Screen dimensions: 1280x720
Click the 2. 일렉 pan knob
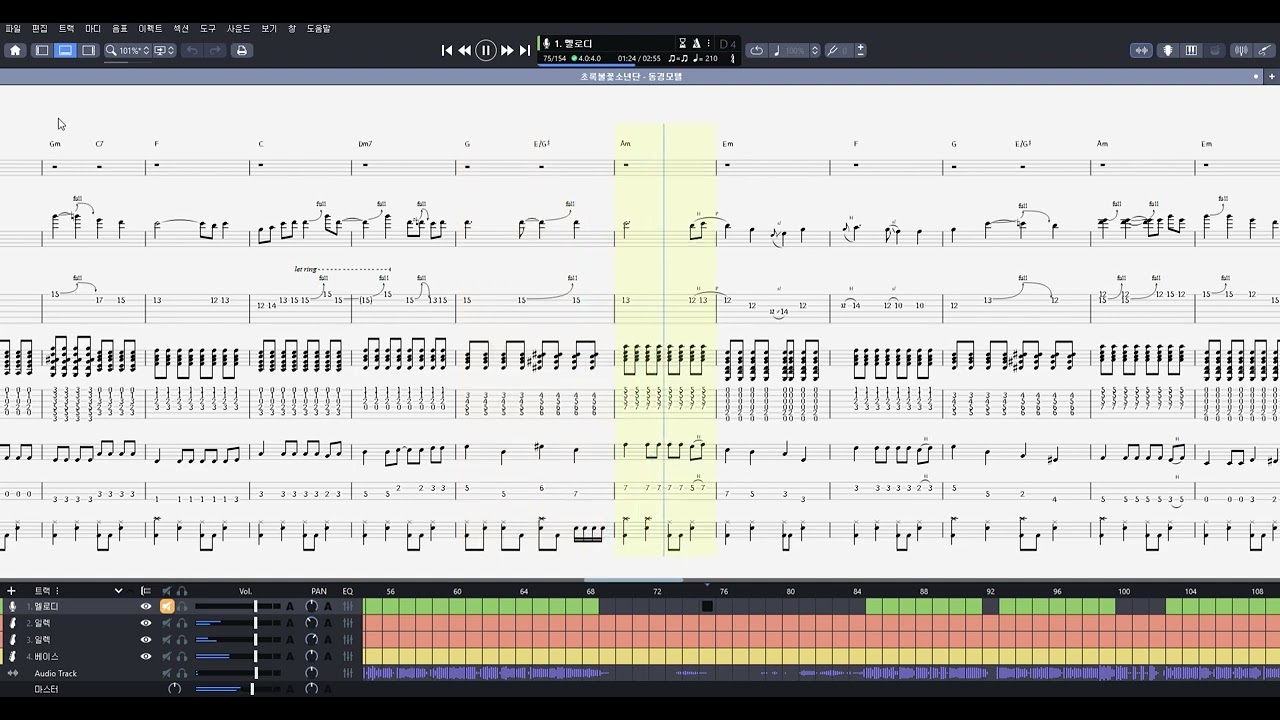tap(311, 623)
